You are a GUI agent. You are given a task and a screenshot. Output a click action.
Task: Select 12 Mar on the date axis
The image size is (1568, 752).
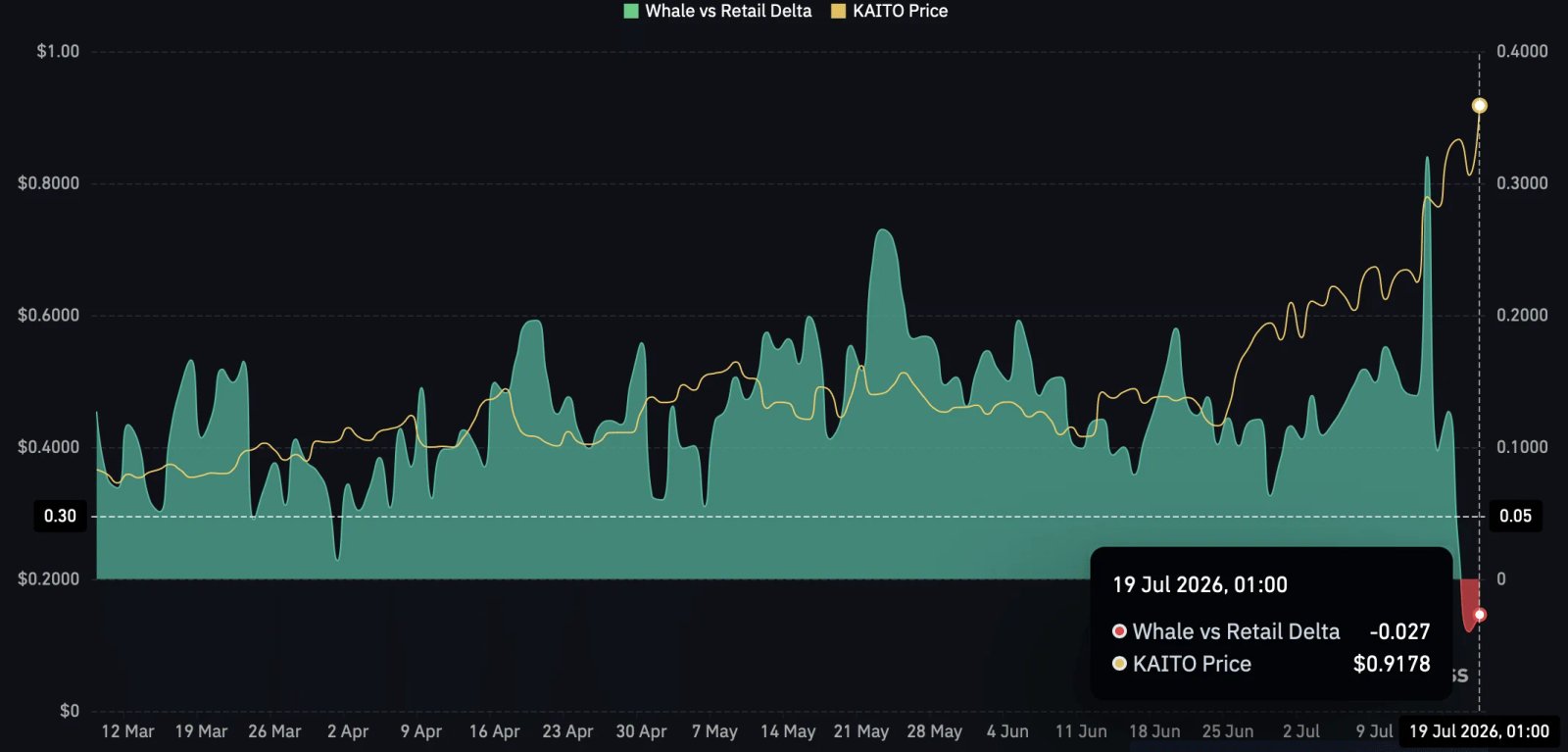pos(127,731)
